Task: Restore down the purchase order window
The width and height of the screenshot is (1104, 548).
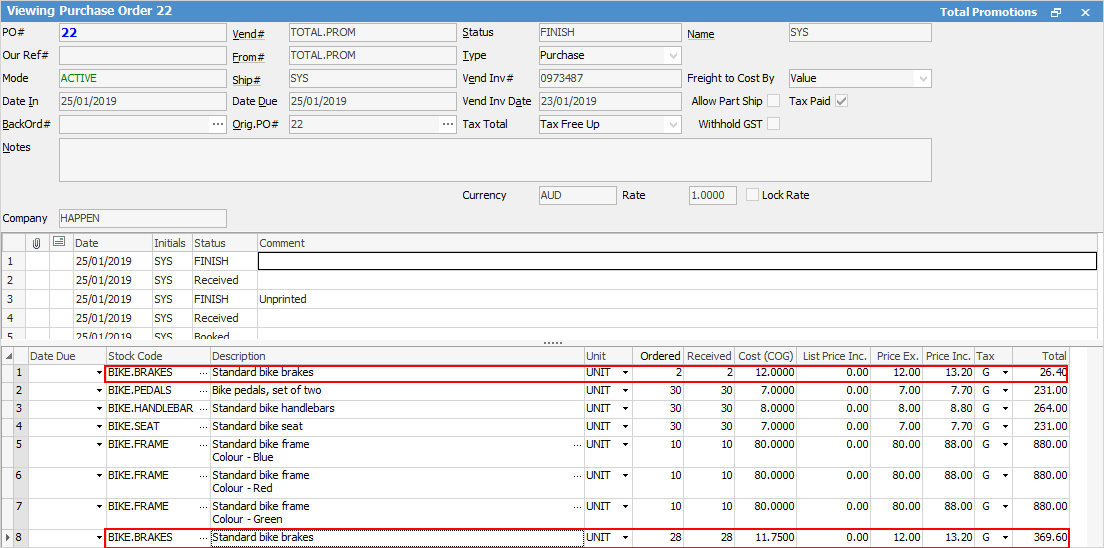Action: click(x=1056, y=12)
